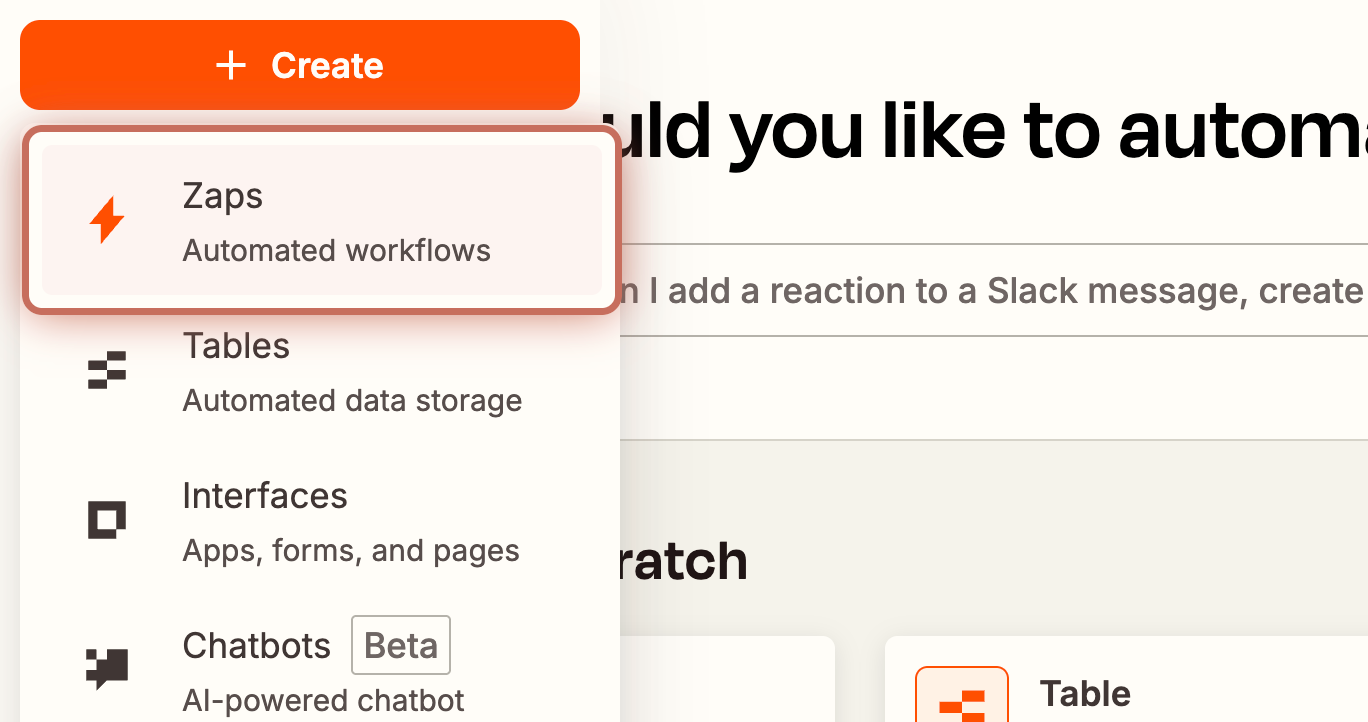Image resolution: width=1368 pixels, height=722 pixels.
Task: Click the Zaps lightning bolt icon
Action: [107, 220]
